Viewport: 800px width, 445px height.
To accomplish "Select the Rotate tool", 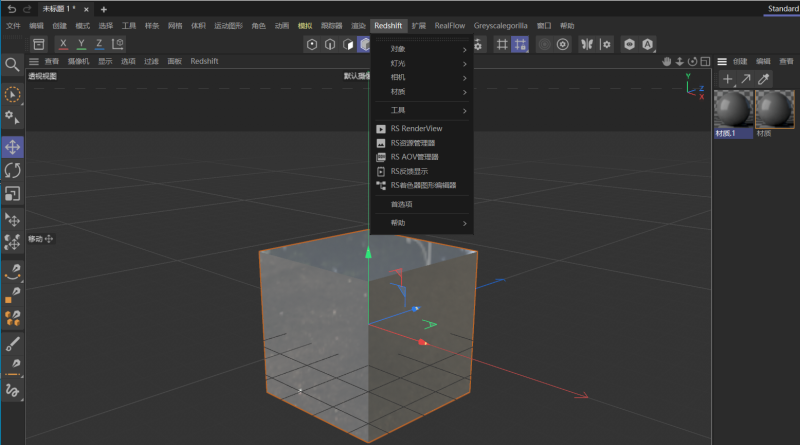I will click(12, 170).
